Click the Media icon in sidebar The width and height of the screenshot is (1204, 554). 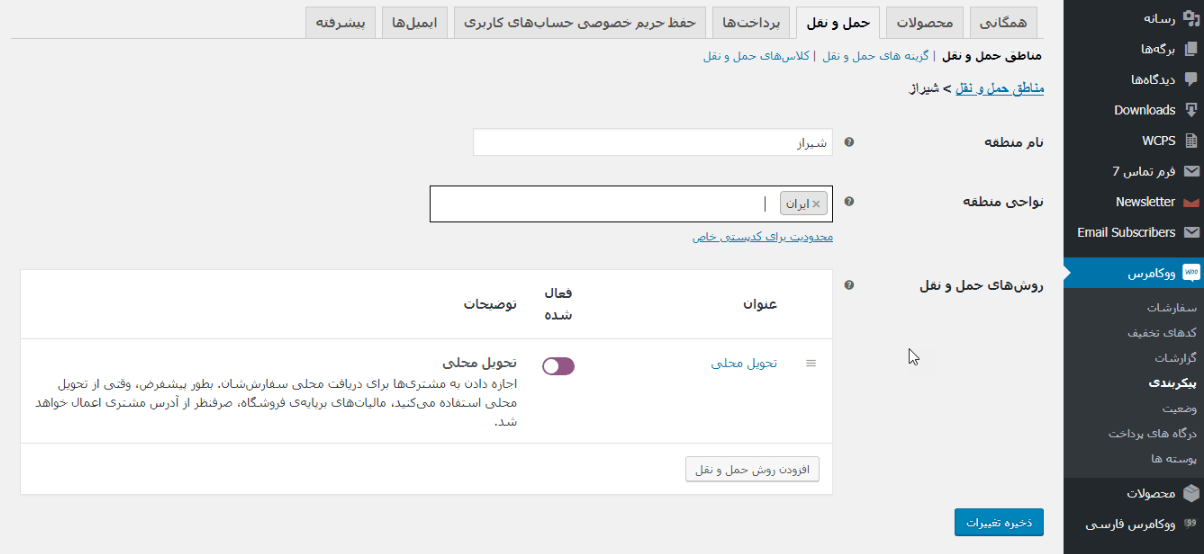coord(1190,18)
